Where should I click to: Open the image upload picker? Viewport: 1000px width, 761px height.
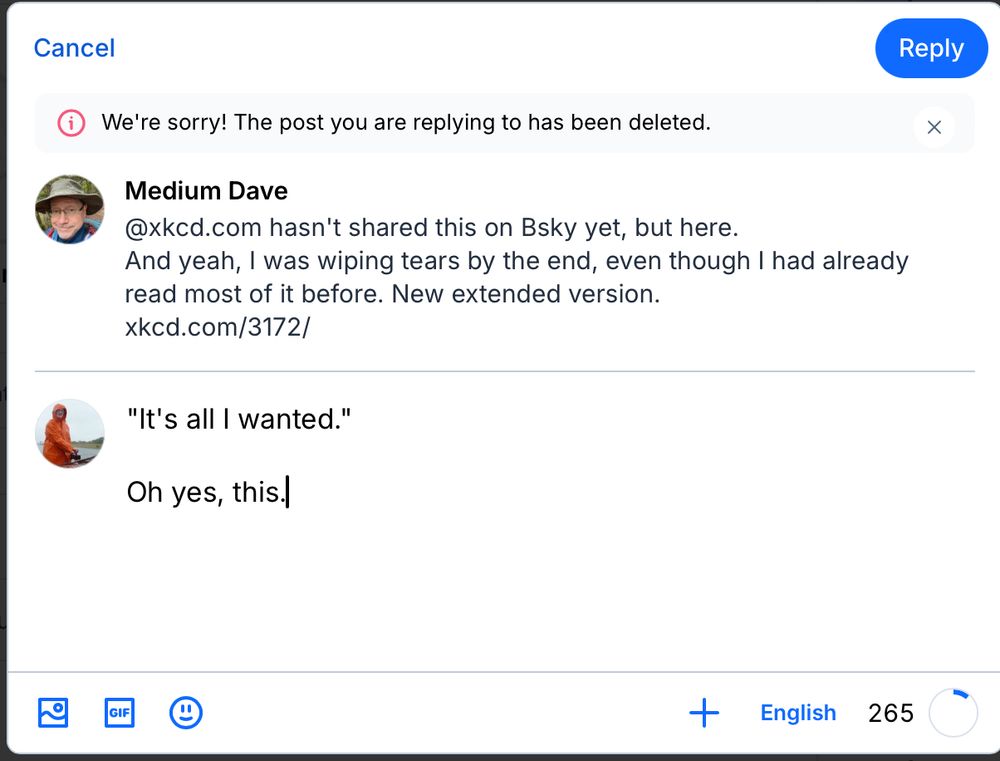pos(52,713)
